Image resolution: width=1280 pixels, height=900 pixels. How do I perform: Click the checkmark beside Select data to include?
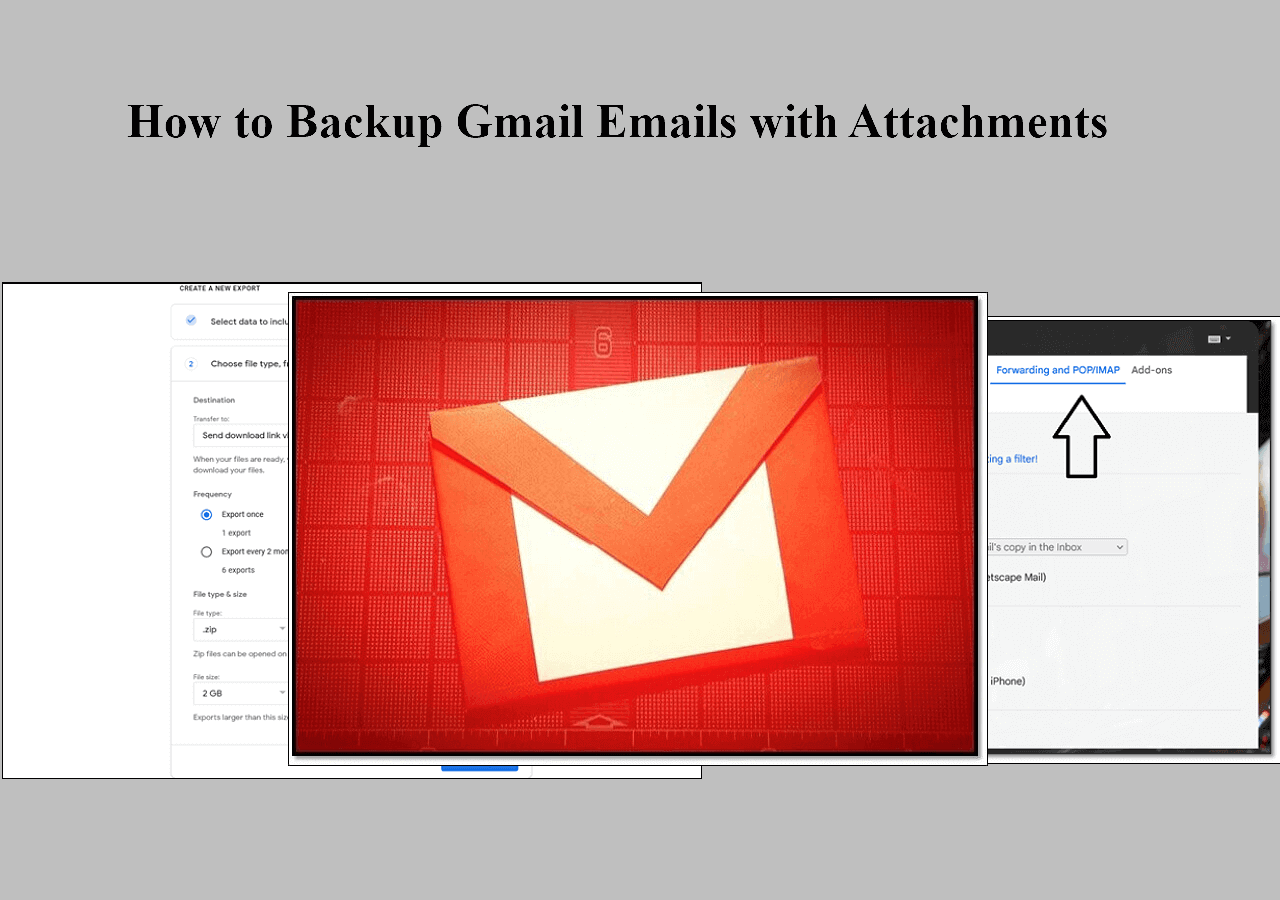[191, 321]
